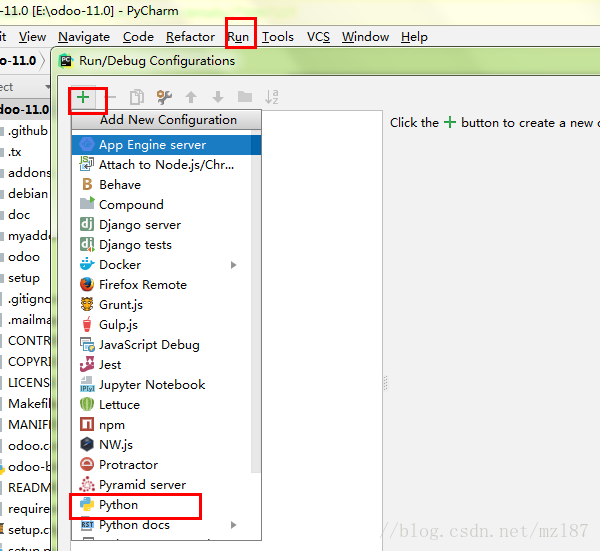
Task: Open the wrench Edit Defaults icon
Action: (x=164, y=97)
